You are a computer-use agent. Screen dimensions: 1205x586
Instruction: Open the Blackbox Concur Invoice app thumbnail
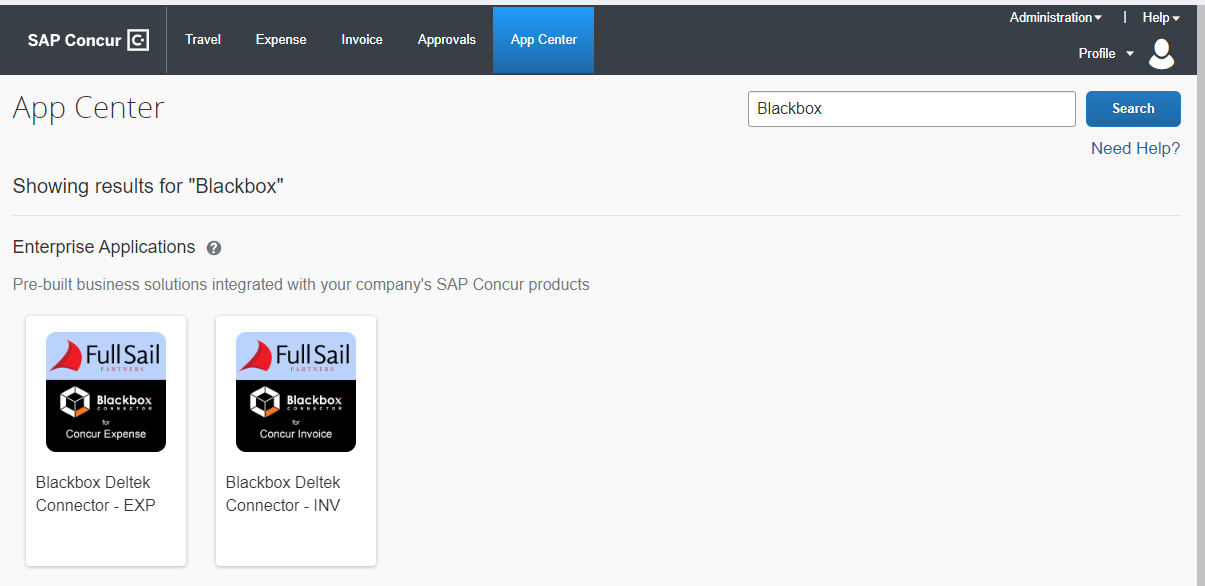click(296, 392)
